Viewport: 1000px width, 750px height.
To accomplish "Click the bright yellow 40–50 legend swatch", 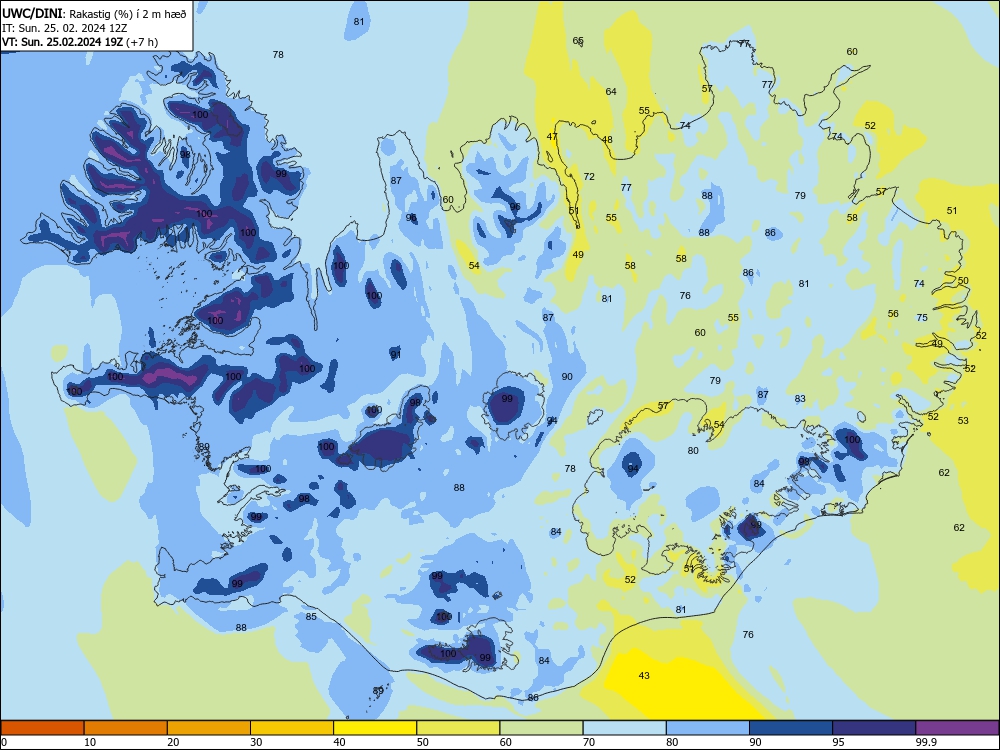I will tap(375, 728).
